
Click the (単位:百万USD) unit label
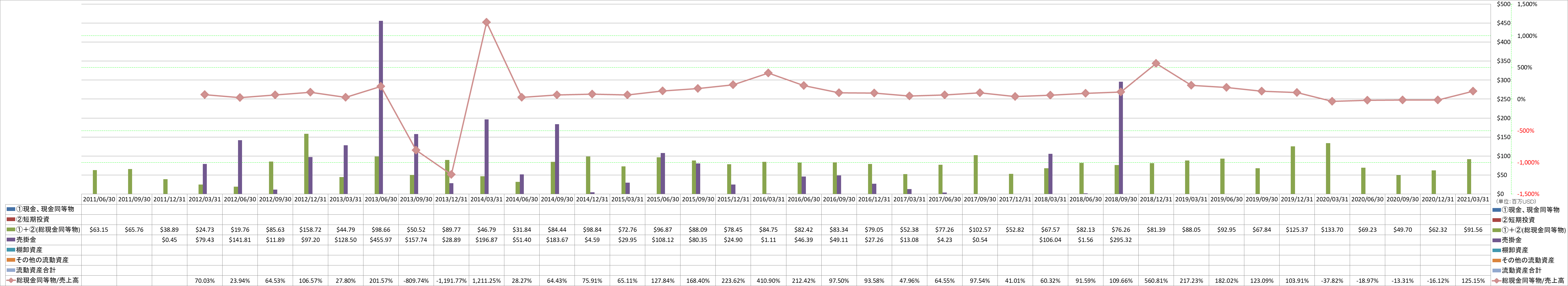(x=1516, y=201)
